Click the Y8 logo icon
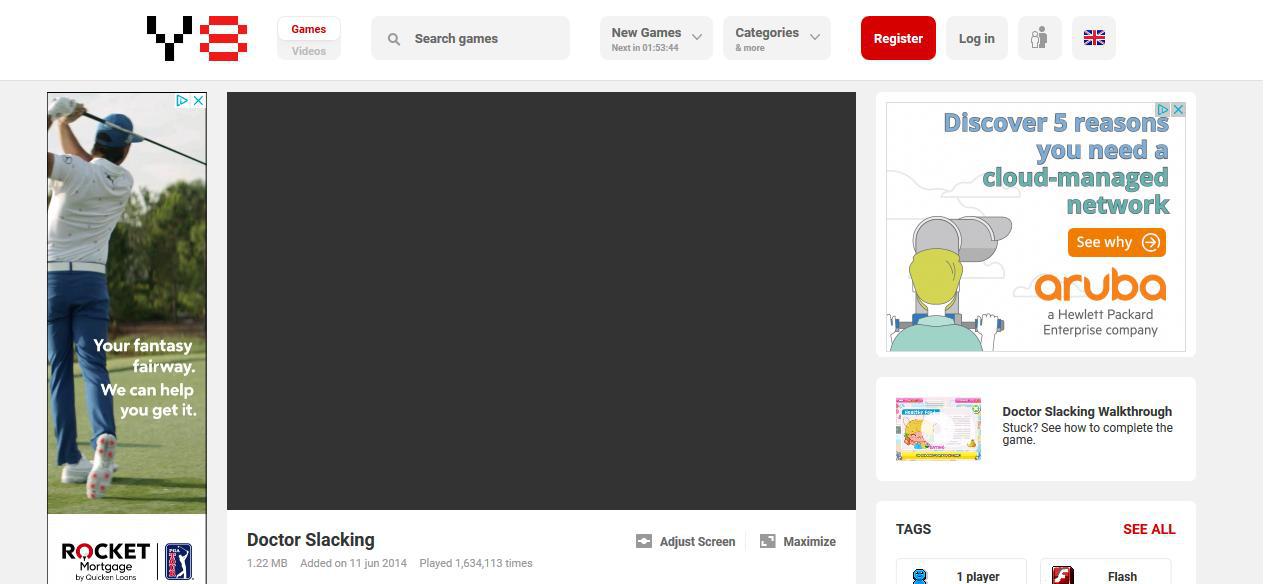The image size is (1280, 584). [197, 38]
